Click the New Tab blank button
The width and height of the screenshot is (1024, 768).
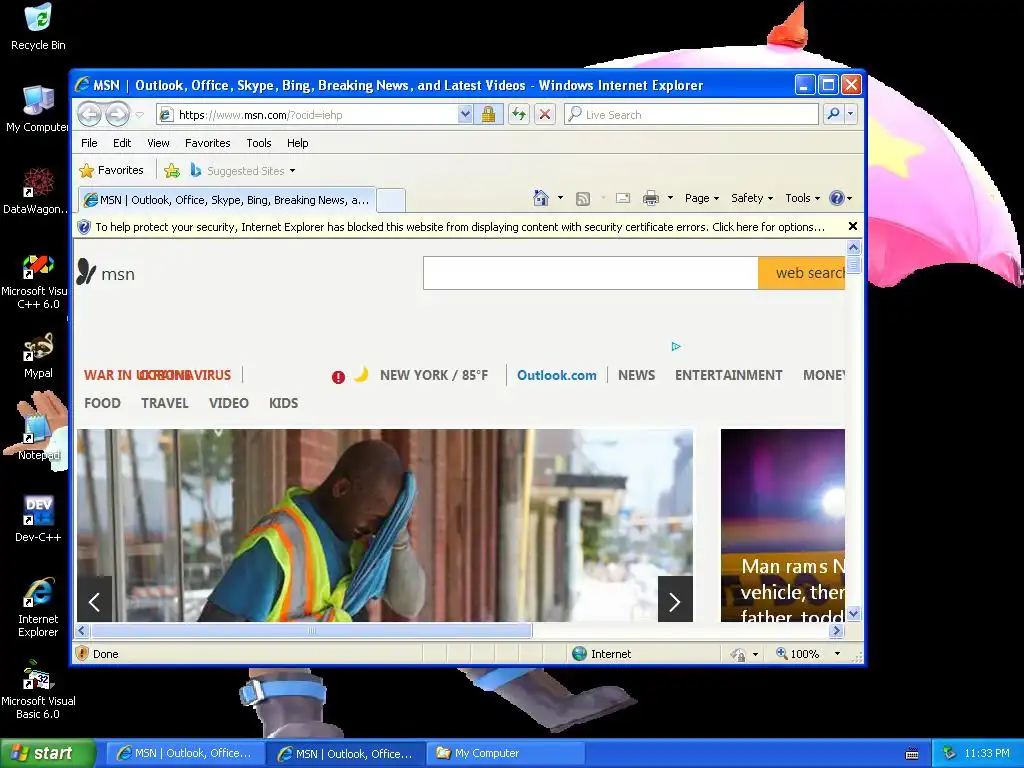pyautogui.click(x=391, y=200)
